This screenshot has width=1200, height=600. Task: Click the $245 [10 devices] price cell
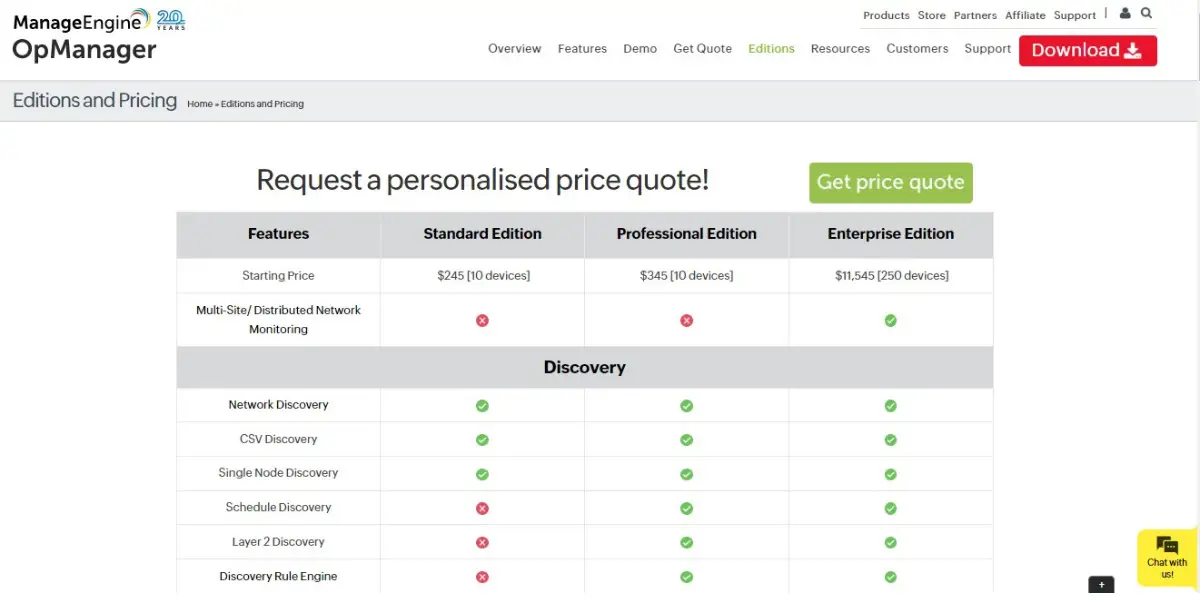[483, 276]
